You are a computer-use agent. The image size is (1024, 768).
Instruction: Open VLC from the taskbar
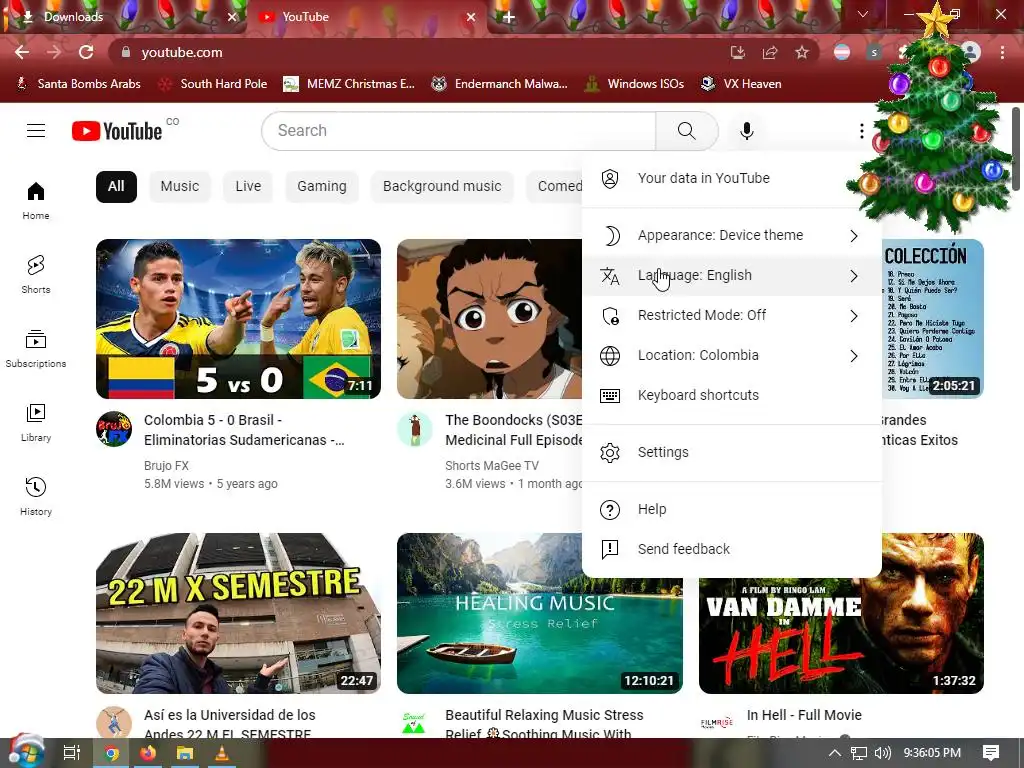[222, 754]
